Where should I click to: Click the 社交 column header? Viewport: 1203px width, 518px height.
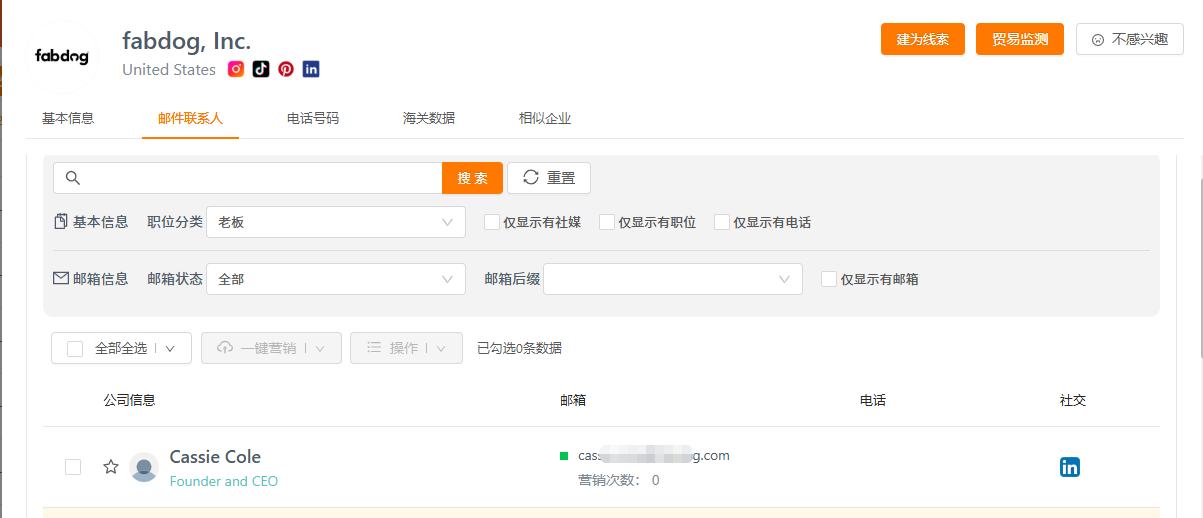1073,400
